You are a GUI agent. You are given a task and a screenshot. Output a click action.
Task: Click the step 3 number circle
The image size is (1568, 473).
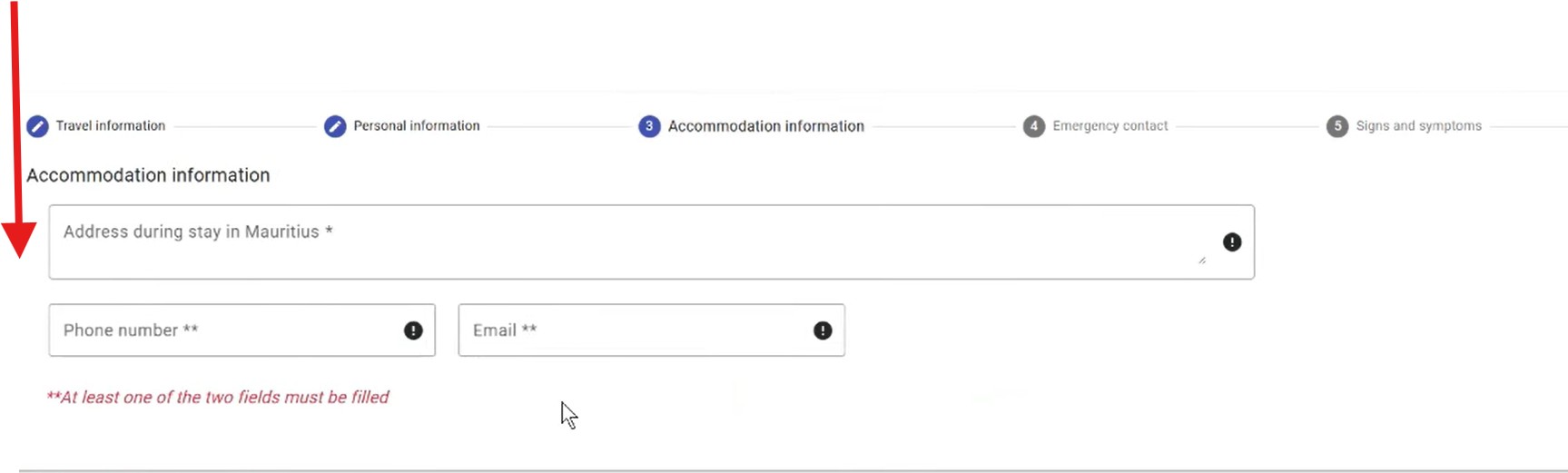[649, 126]
